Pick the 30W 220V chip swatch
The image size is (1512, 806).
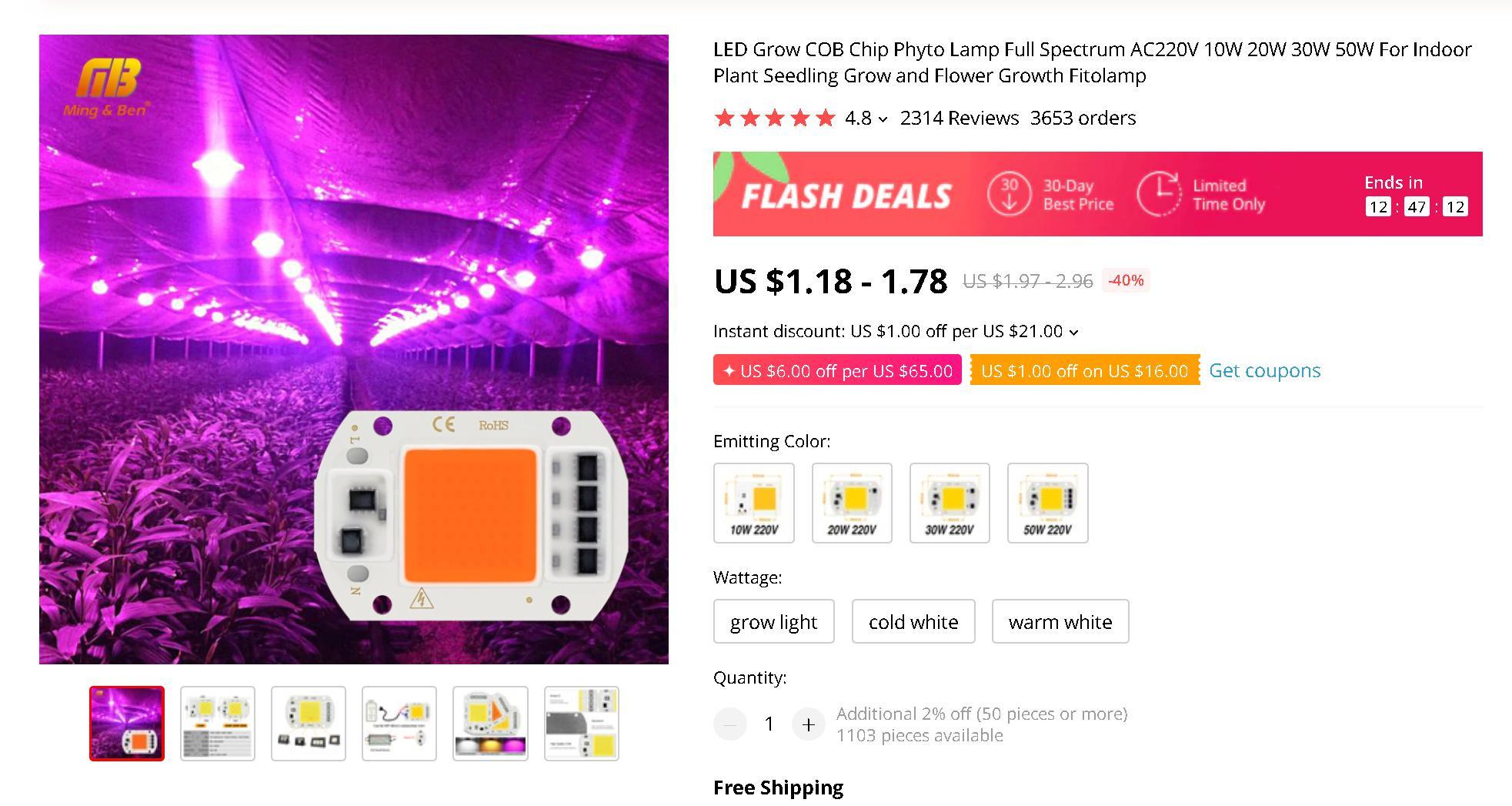tap(950, 503)
